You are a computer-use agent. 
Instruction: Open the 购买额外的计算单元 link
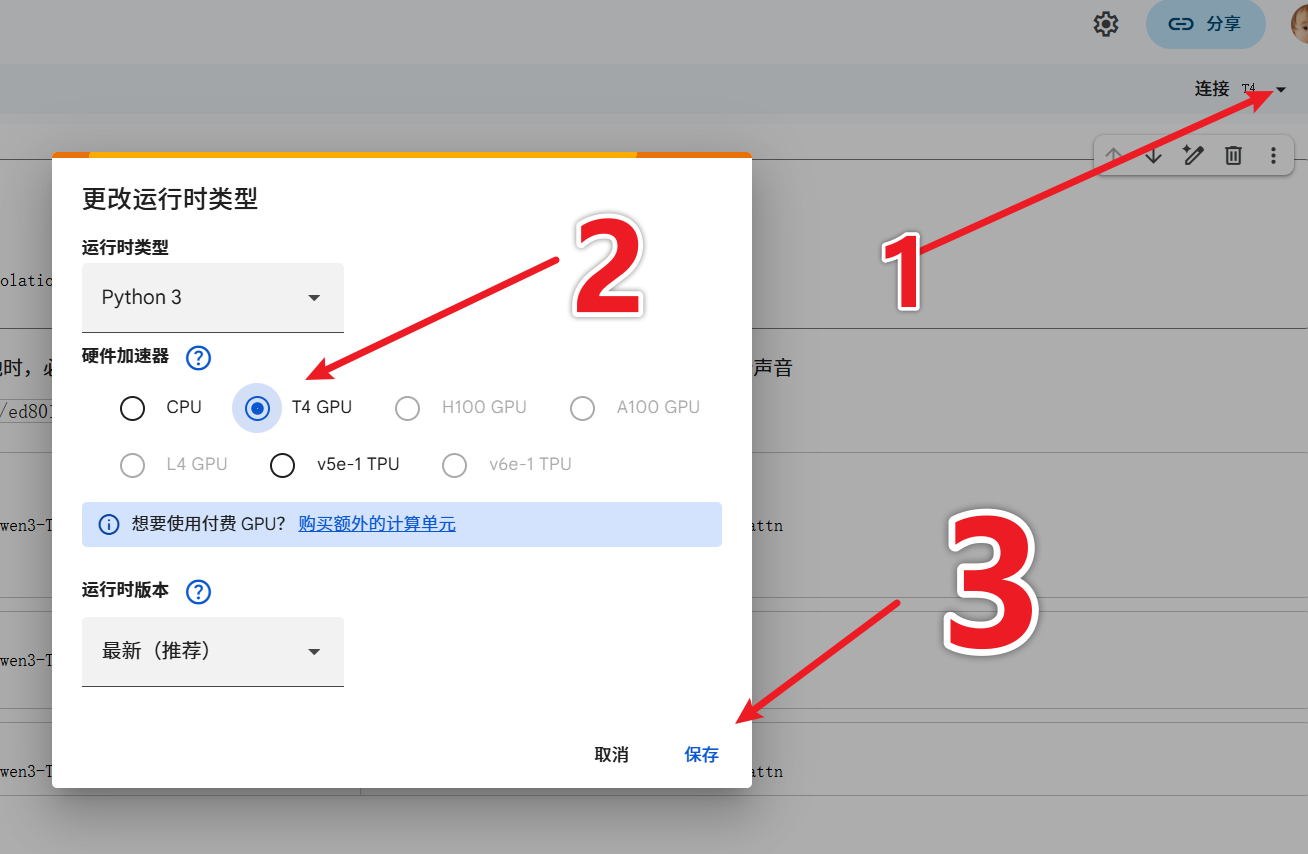(376, 524)
